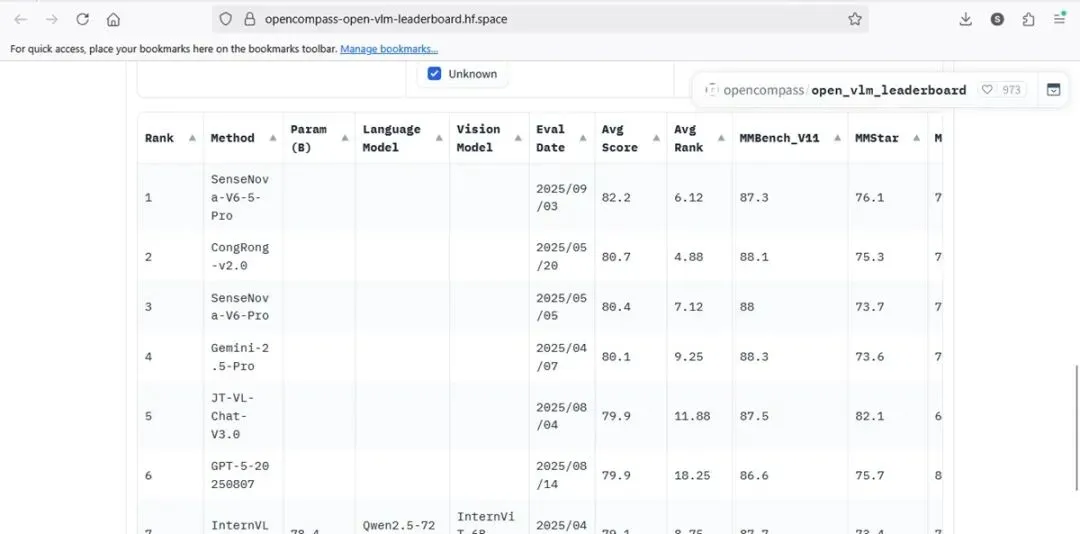Collapse the Hugging Face space header
The width and height of the screenshot is (1080, 534).
[x=1053, y=90]
